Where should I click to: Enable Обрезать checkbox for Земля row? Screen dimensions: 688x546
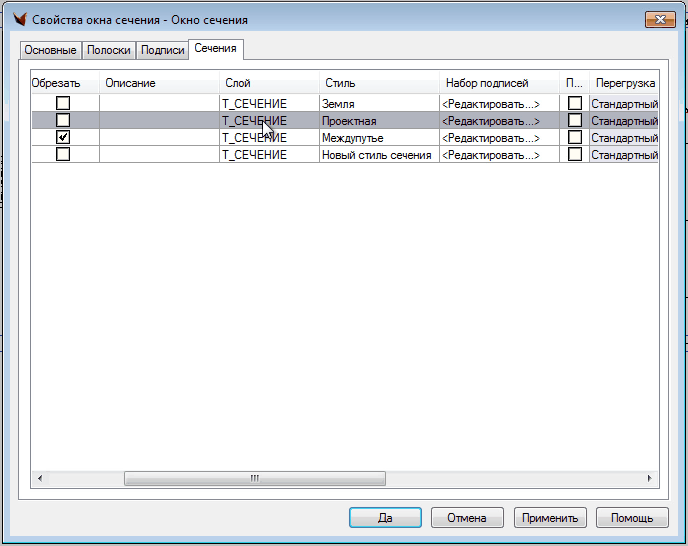click(x=63, y=103)
